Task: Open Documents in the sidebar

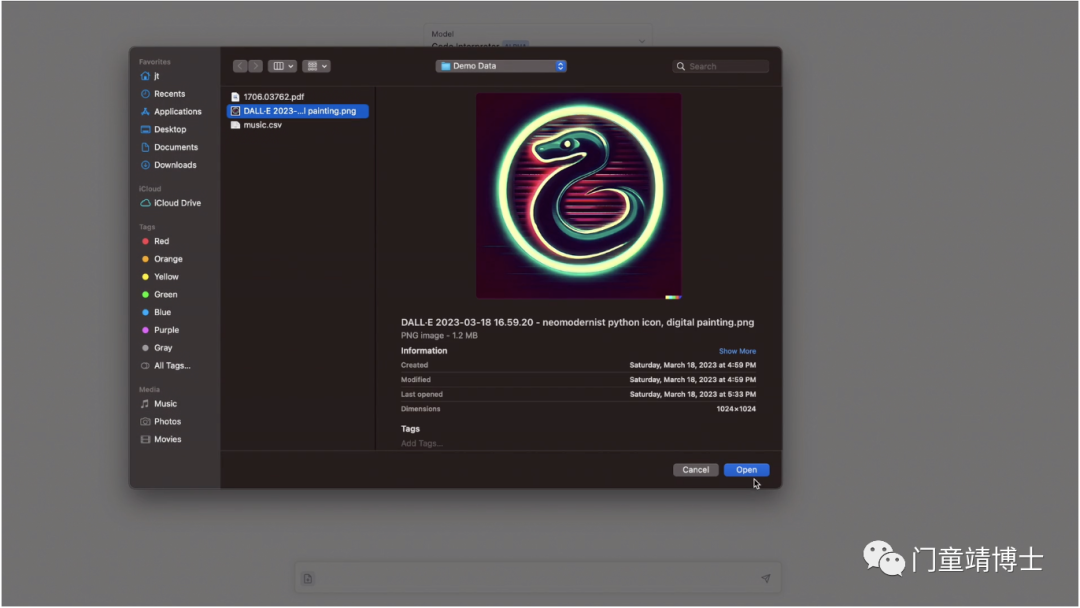Action: click(175, 147)
